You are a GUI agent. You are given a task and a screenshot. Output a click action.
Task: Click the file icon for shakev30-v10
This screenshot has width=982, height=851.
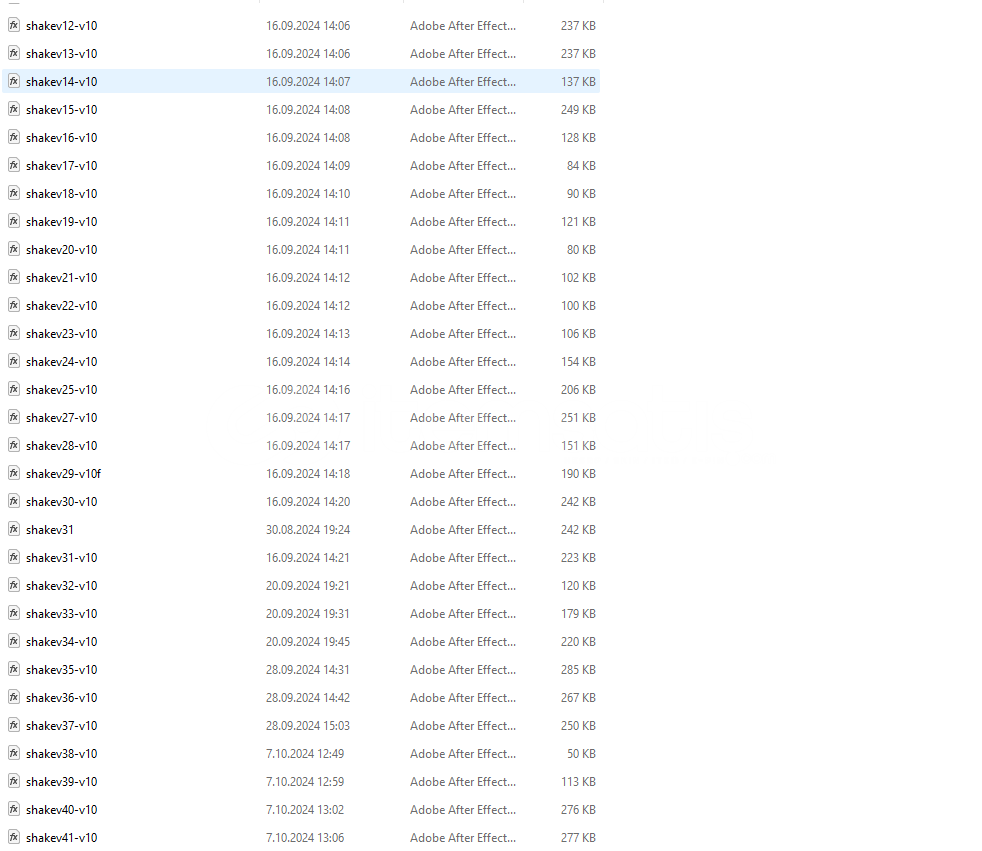coord(14,501)
